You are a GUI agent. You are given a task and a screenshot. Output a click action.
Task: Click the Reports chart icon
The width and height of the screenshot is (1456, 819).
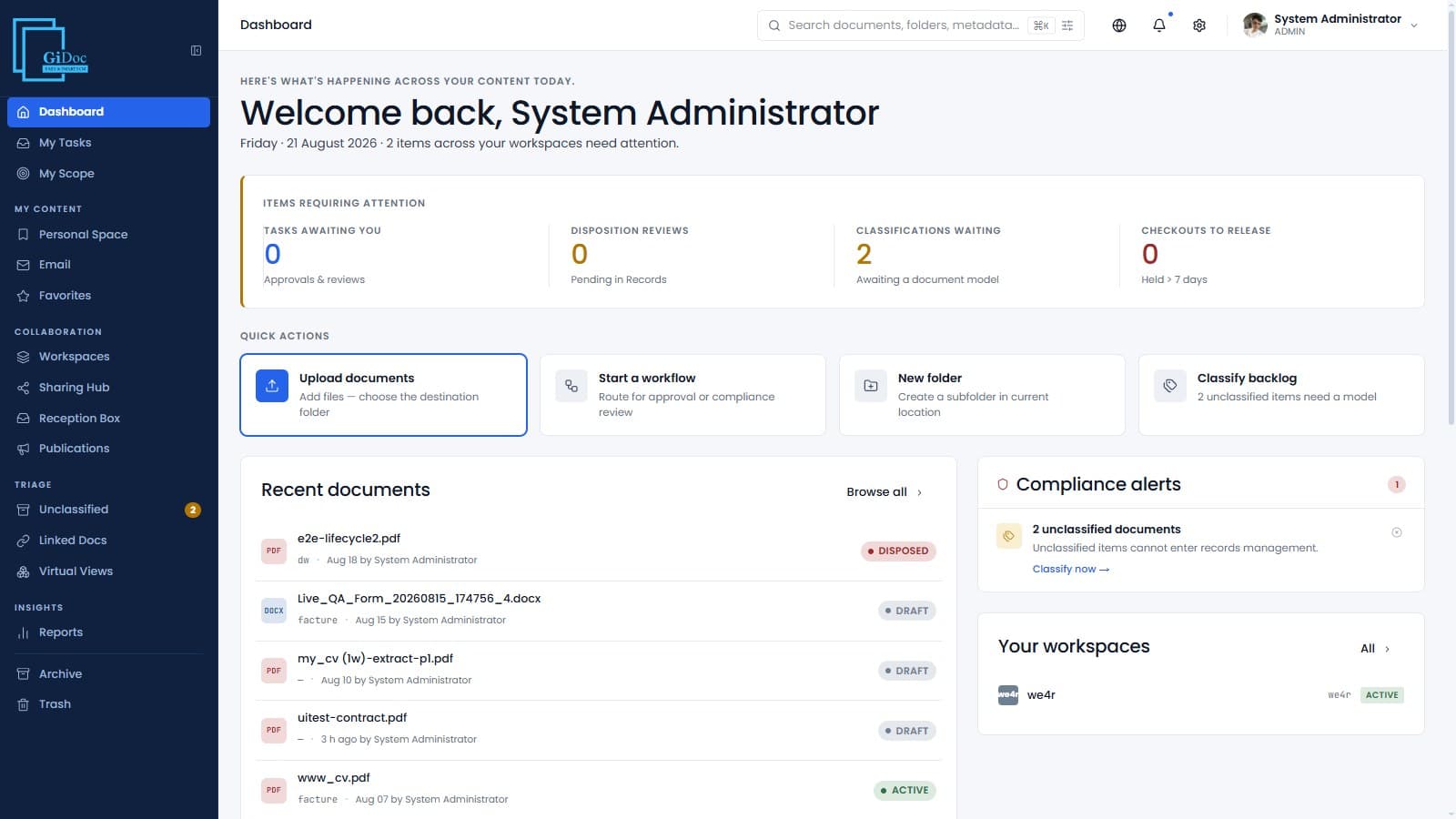click(24, 632)
